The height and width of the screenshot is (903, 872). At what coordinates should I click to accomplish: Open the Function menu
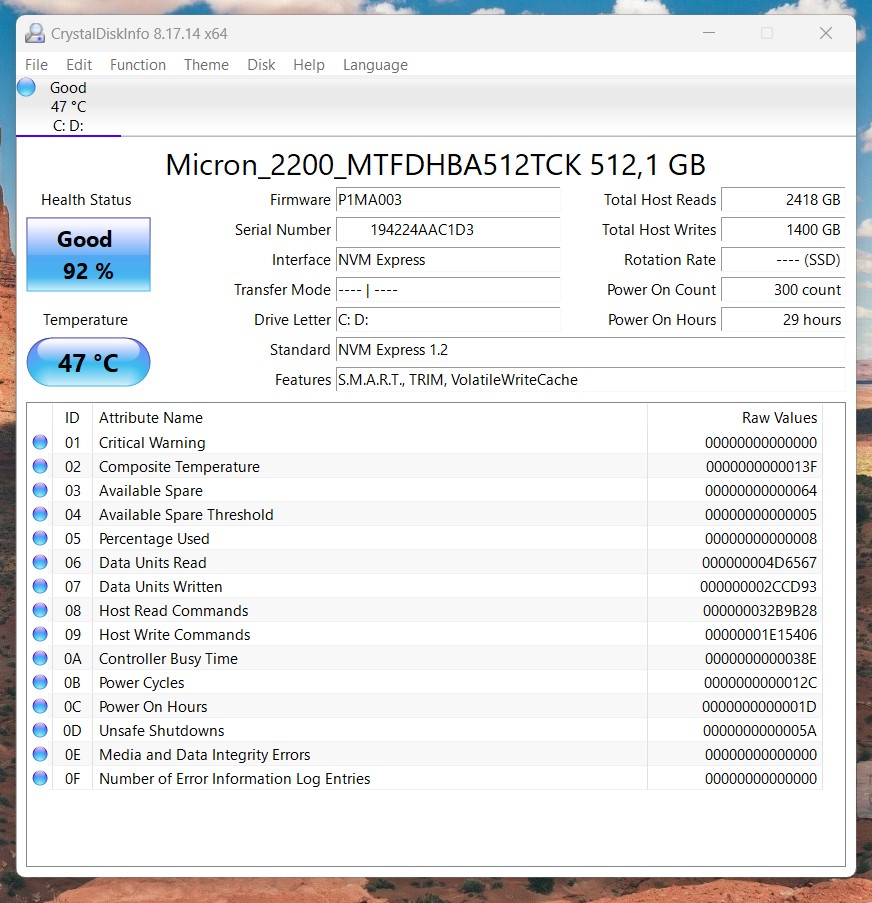coord(138,65)
